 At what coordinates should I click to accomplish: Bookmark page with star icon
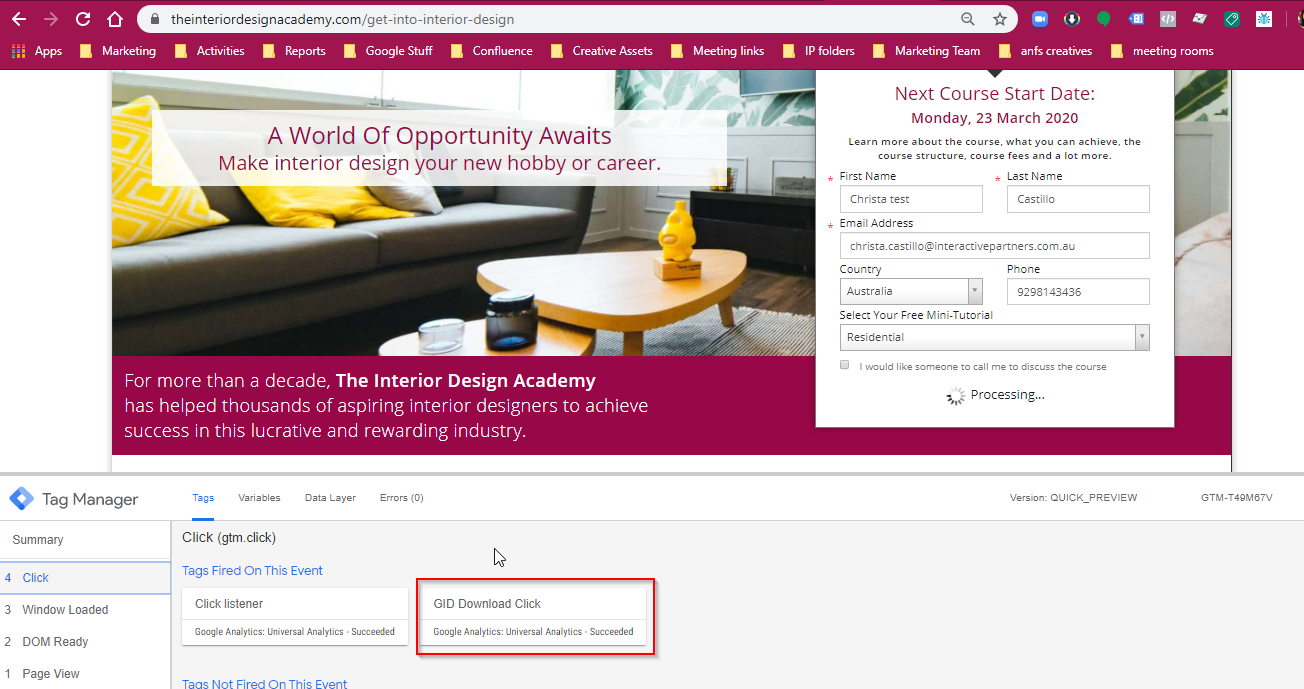pyautogui.click(x=999, y=19)
